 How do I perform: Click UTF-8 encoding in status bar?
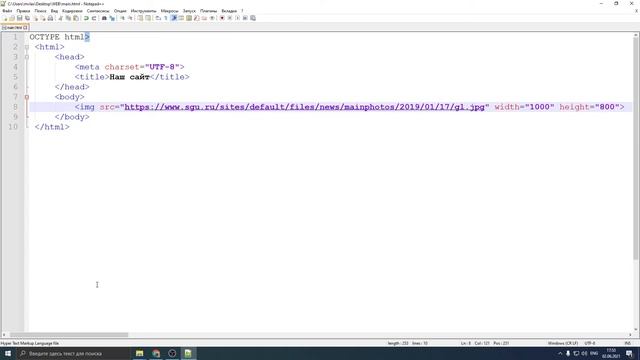pos(590,343)
